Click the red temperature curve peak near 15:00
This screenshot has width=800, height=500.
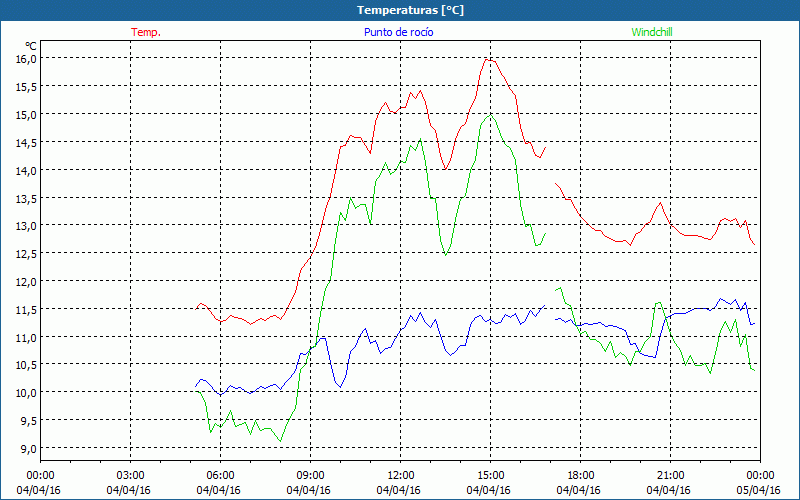(488, 60)
